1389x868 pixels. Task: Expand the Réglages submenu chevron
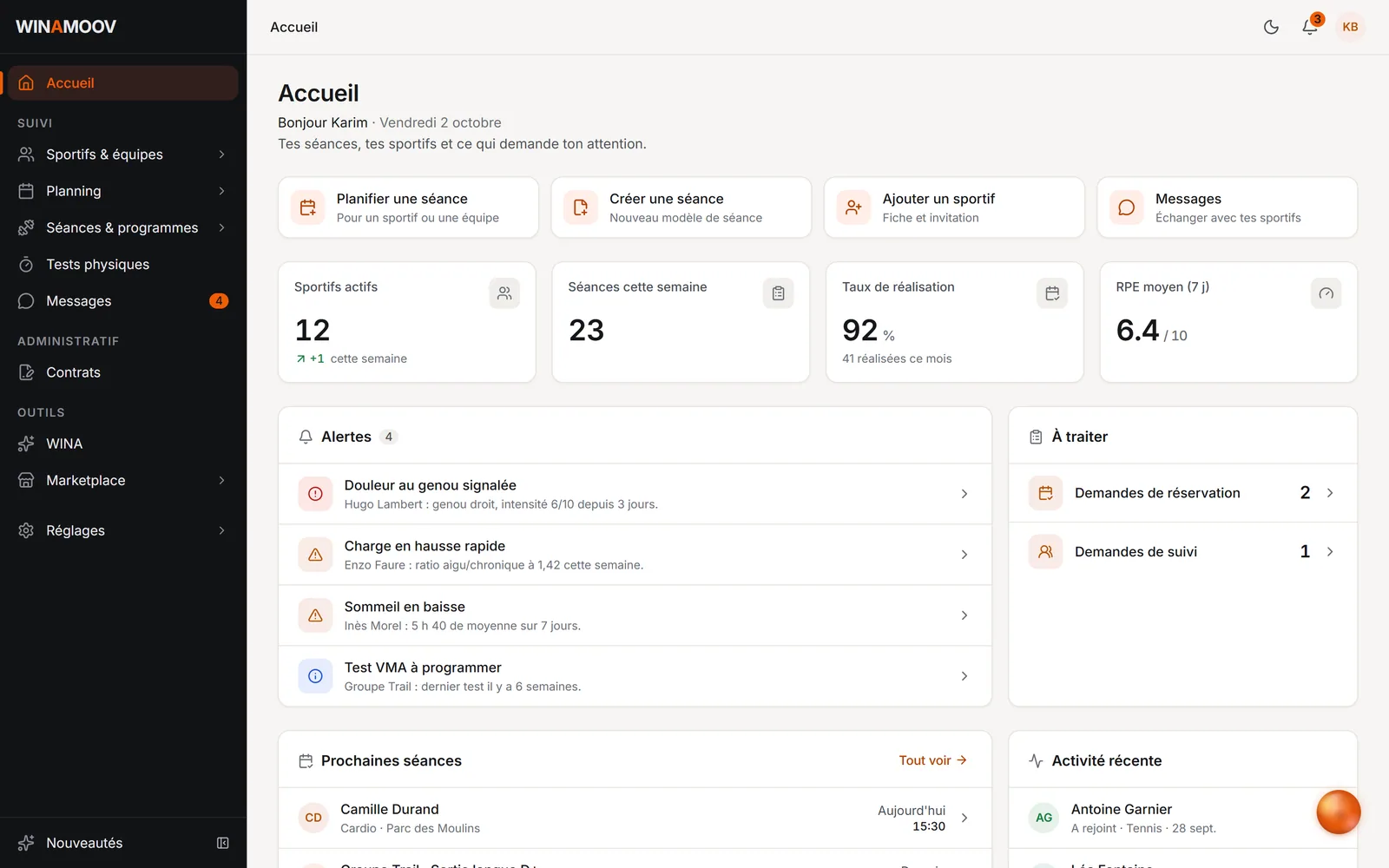click(x=222, y=530)
